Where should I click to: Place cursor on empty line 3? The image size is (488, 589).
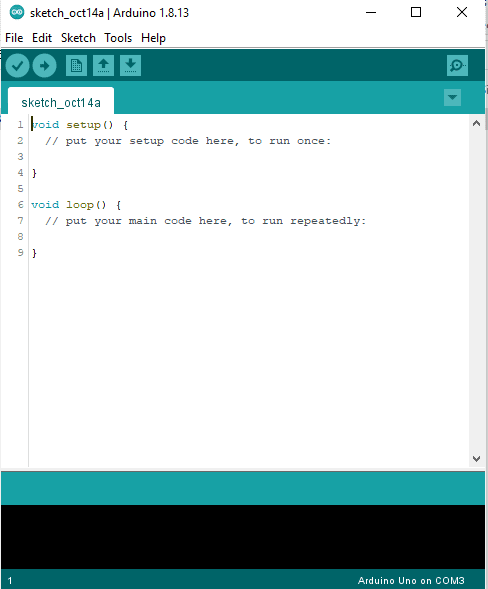coord(248,157)
